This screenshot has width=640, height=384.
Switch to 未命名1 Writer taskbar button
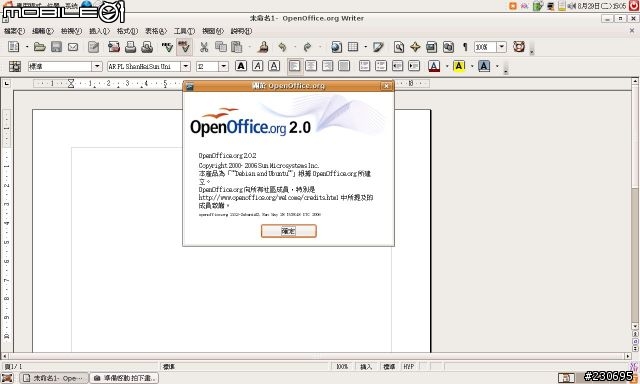point(54,378)
